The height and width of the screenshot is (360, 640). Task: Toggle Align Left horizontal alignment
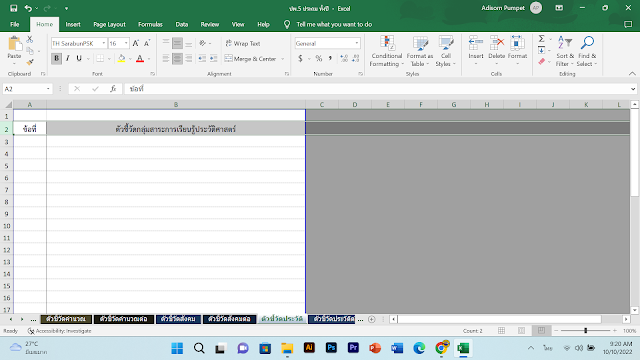(x=166, y=58)
